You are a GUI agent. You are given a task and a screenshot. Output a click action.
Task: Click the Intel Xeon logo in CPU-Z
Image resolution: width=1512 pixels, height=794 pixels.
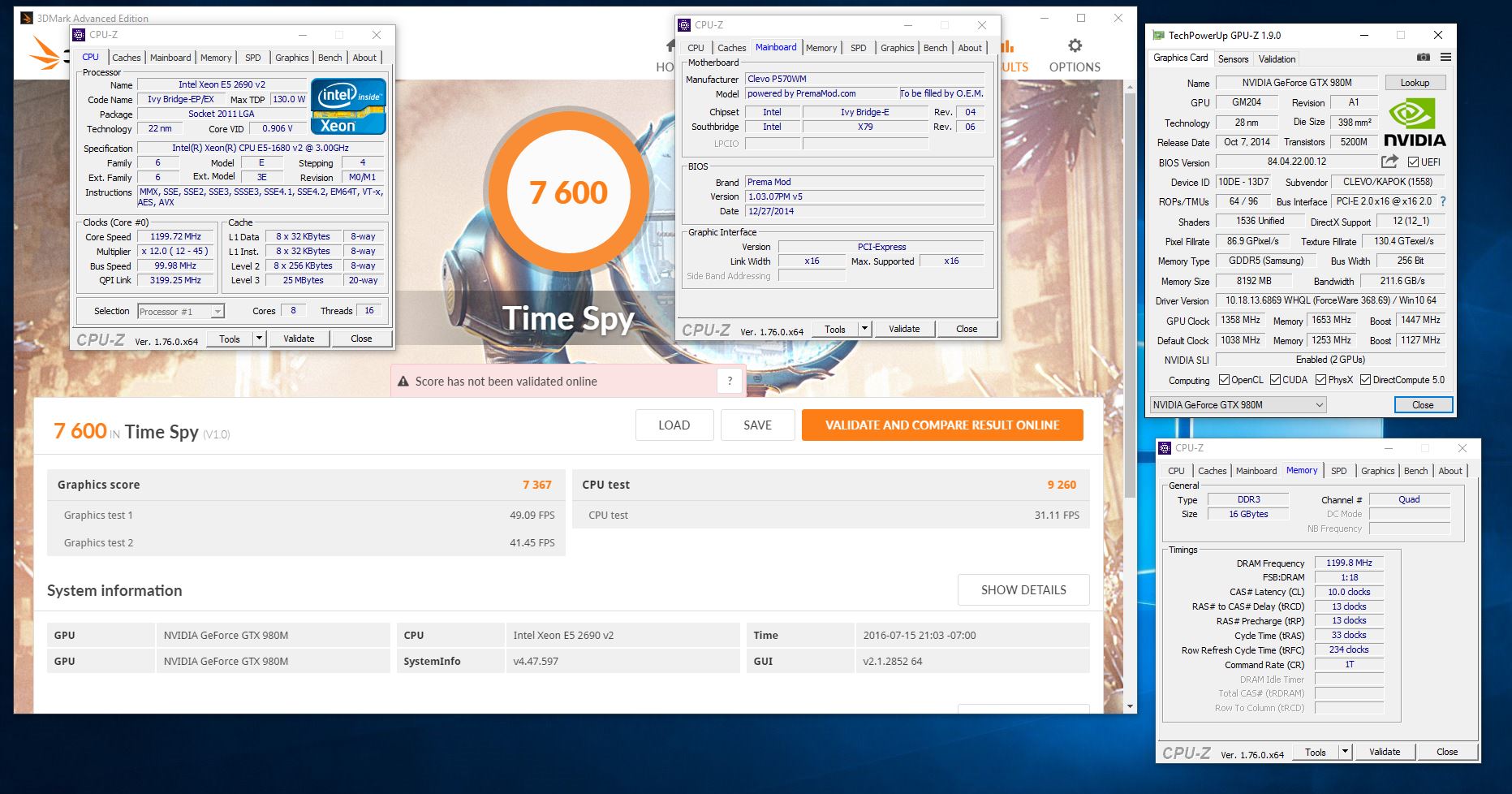pyautogui.click(x=348, y=106)
